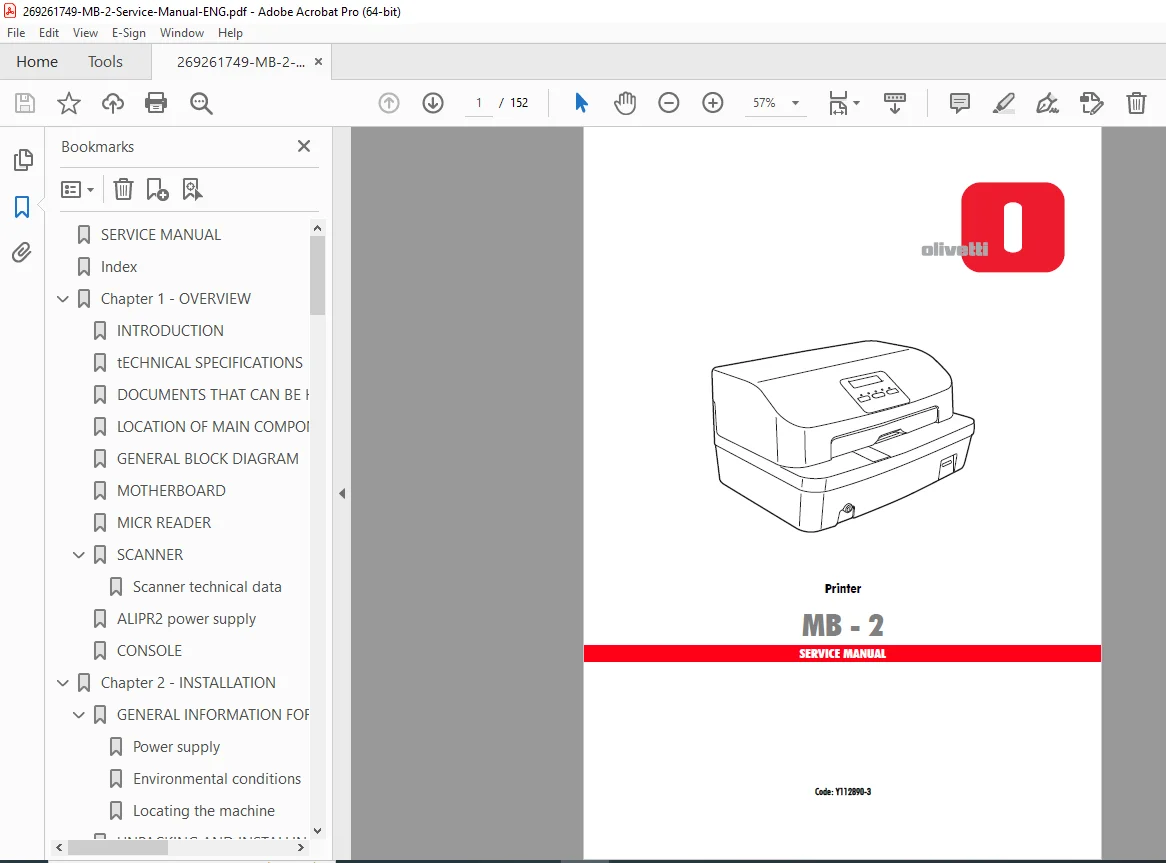Viewport: 1166px width, 863px height.
Task: Go to next page arrow
Action: click(x=433, y=103)
